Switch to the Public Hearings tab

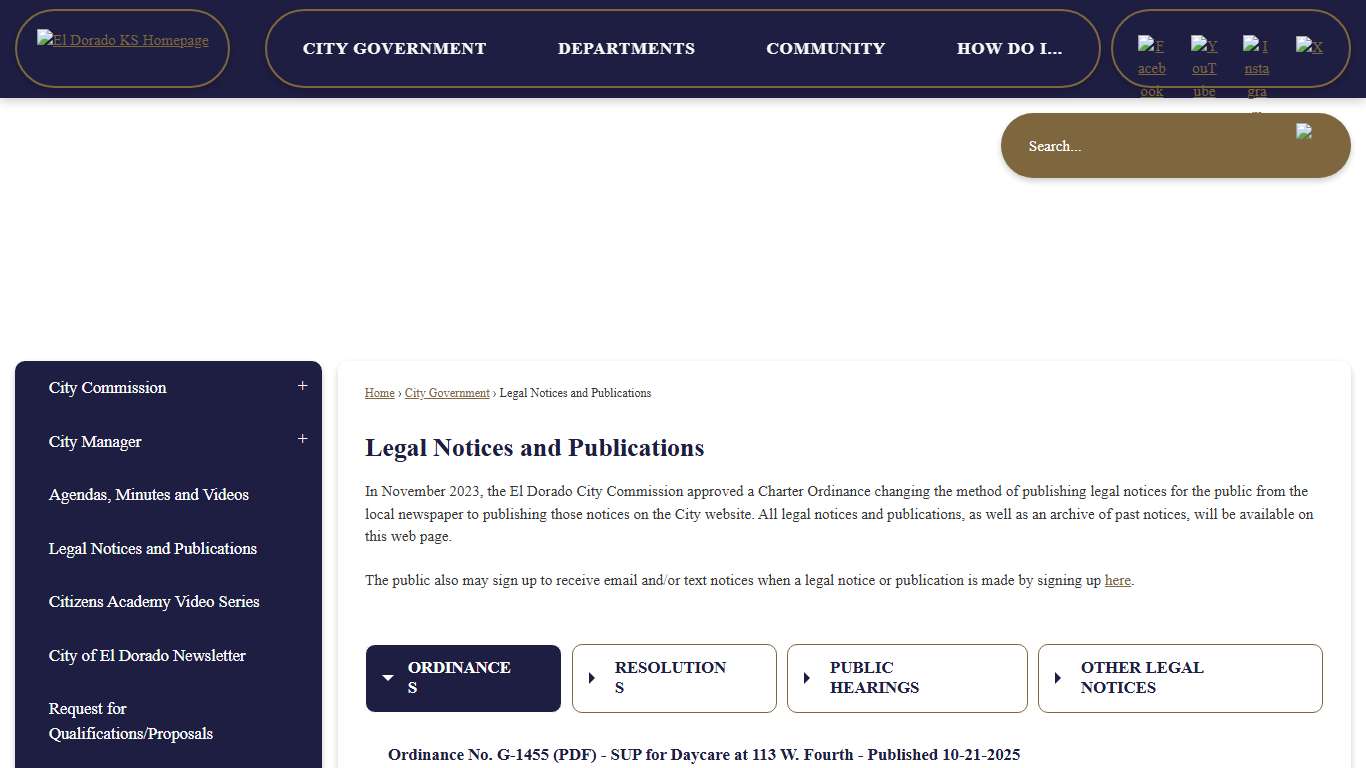coord(906,678)
